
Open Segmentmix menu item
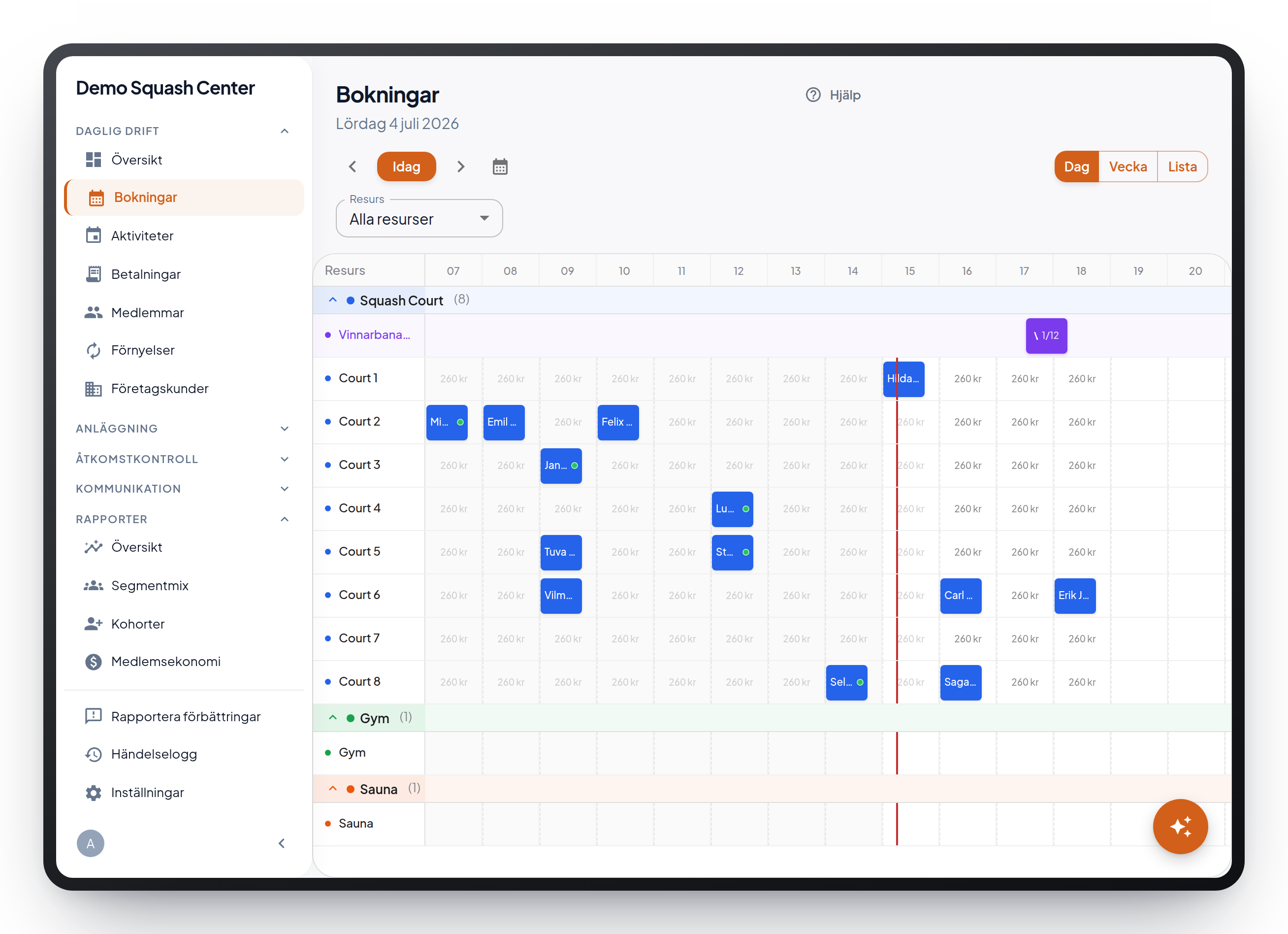(x=184, y=585)
